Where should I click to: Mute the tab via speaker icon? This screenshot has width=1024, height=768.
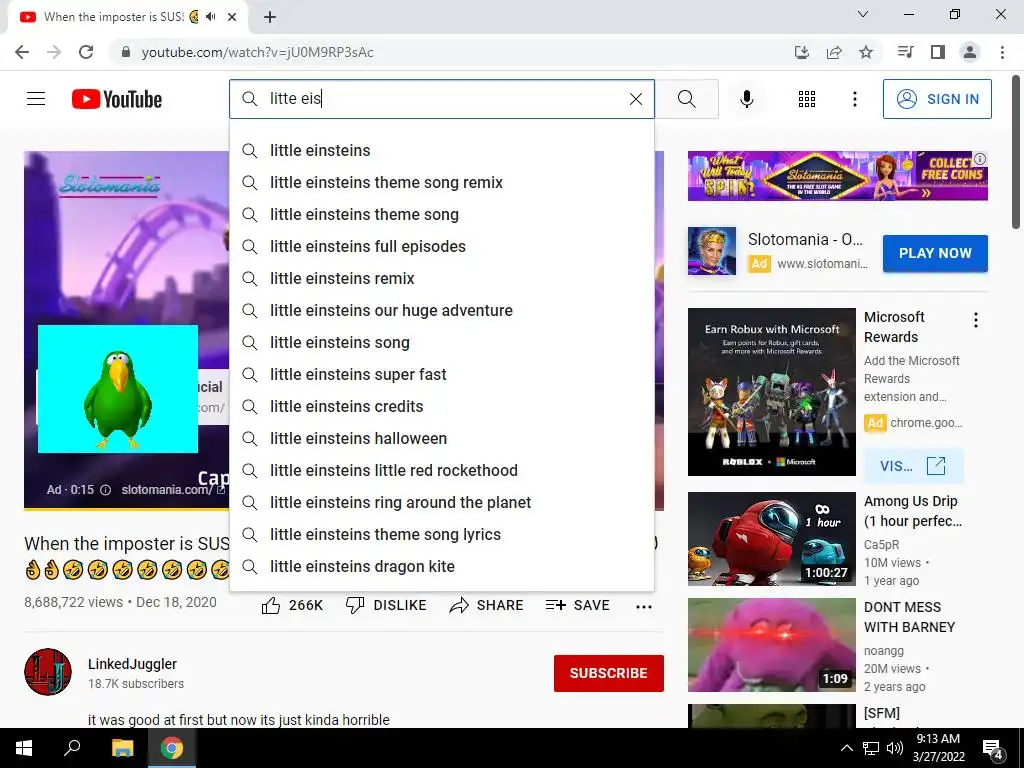point(210,17)
